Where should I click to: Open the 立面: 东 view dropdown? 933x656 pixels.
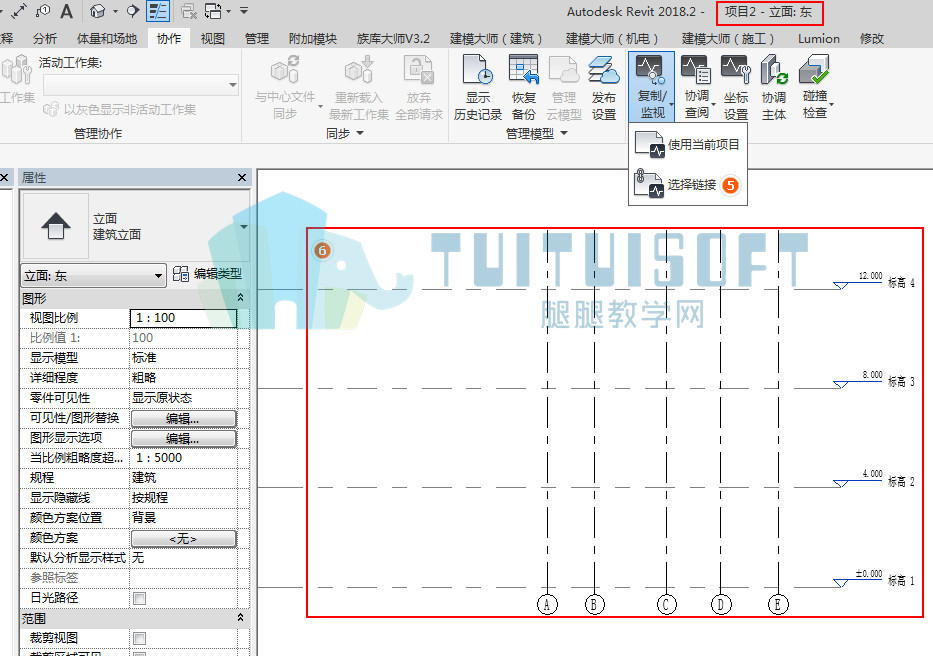coord(93,276)
